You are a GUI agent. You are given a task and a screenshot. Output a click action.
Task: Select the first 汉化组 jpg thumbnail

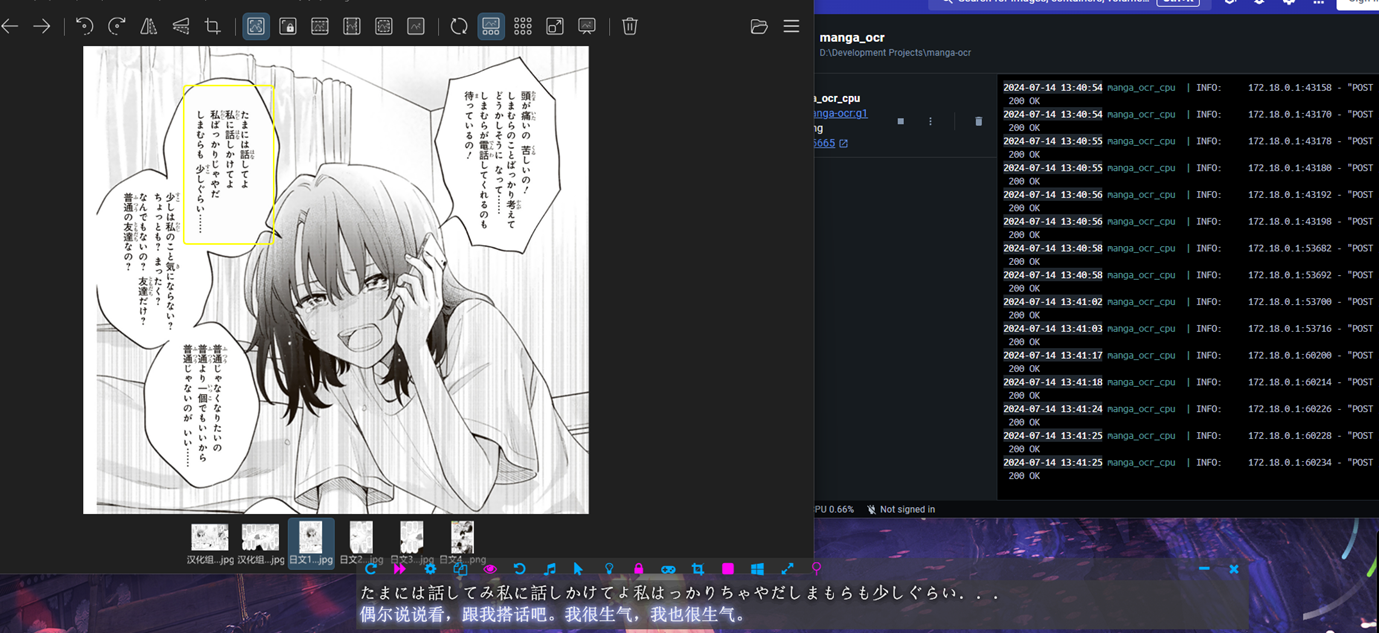[210, 543]
